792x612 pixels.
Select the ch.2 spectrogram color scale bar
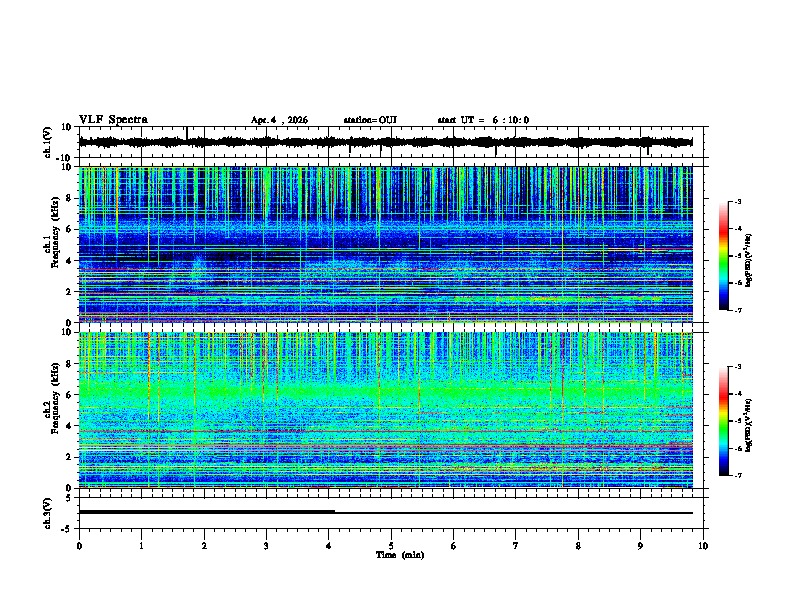tap(723, 421)
